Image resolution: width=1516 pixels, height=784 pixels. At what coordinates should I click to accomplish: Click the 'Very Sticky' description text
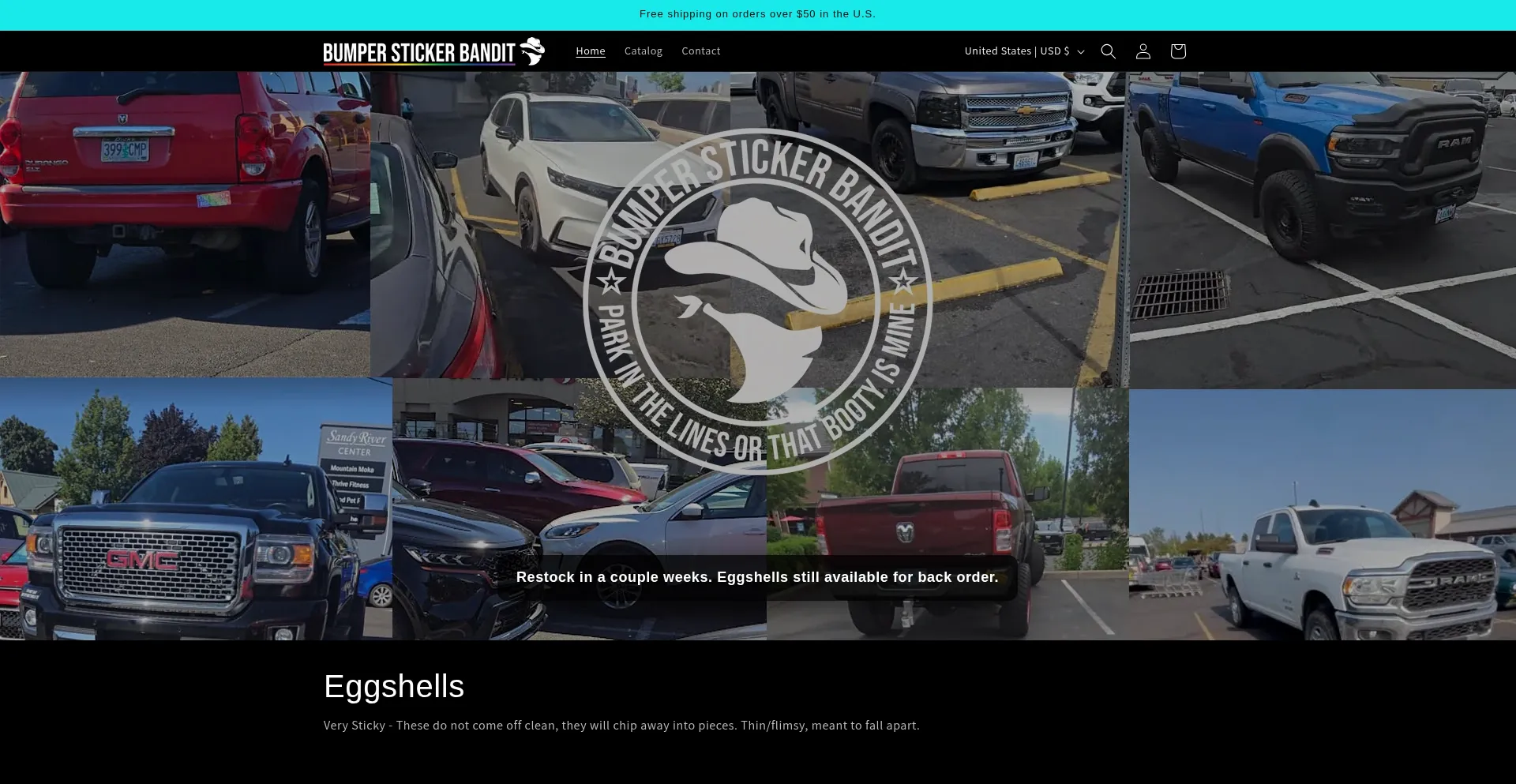tap(621, 725)
